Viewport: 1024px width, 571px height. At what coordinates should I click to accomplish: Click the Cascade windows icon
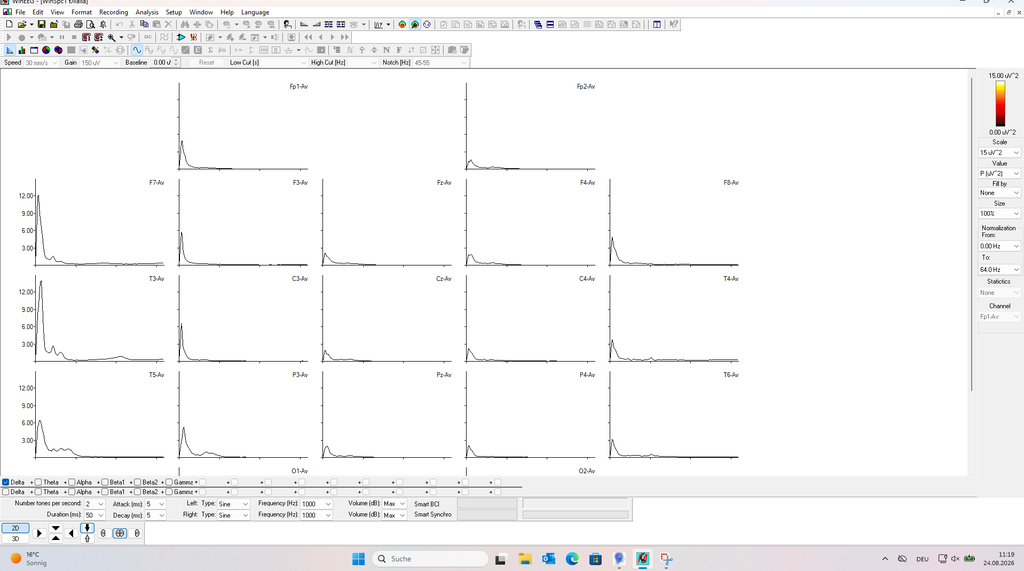(x=537, y=24)
